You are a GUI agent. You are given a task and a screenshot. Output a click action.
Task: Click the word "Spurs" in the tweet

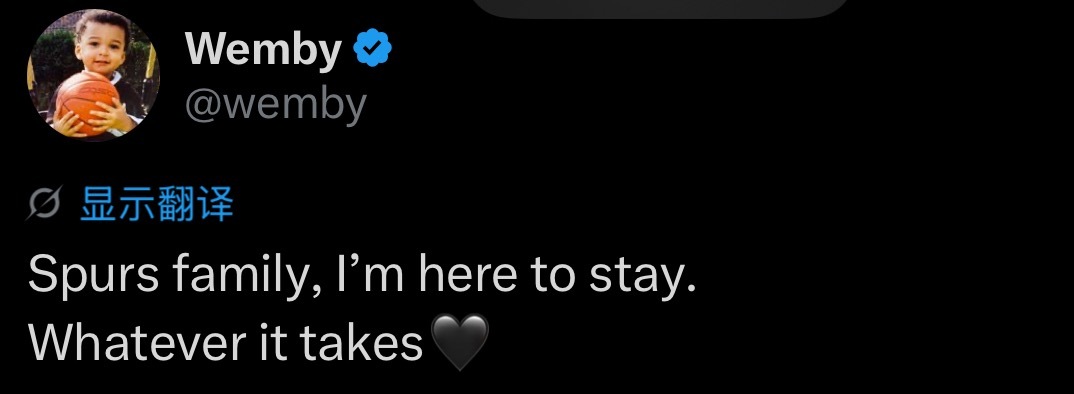[92, 276]
